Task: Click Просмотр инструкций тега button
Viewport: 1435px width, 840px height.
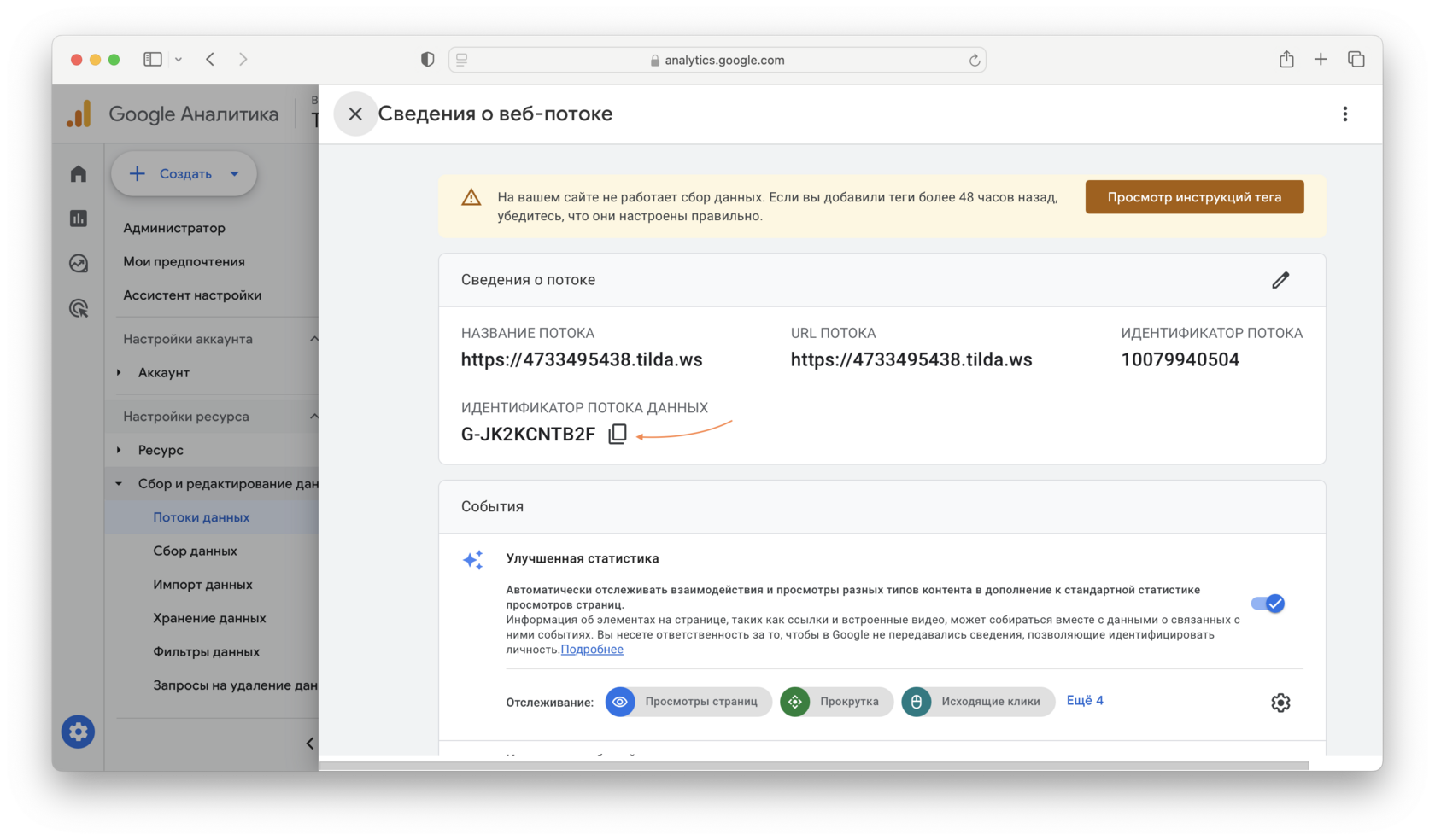Action: pos(1194,197)
